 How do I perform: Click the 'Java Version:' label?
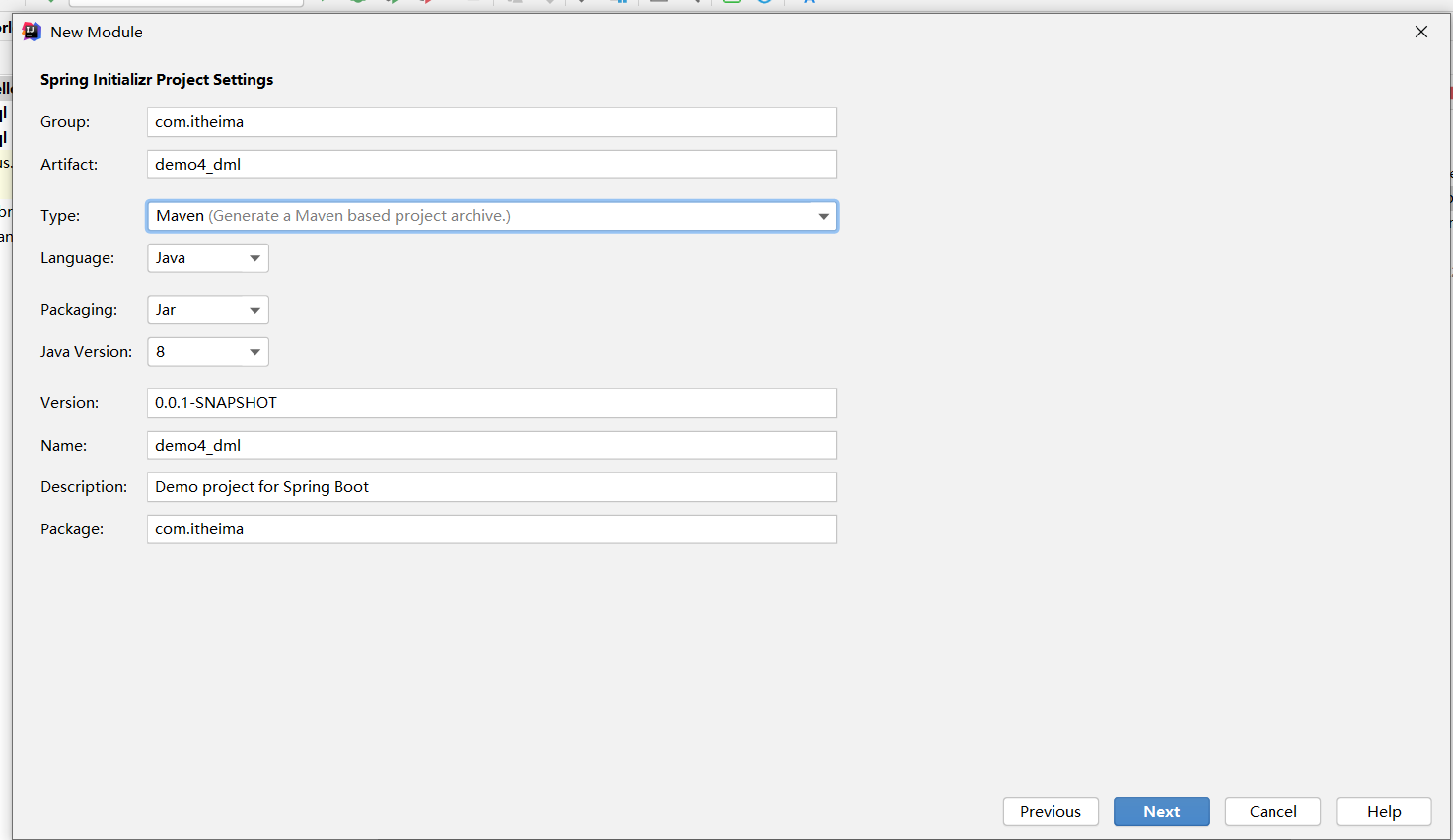[86, 352]
